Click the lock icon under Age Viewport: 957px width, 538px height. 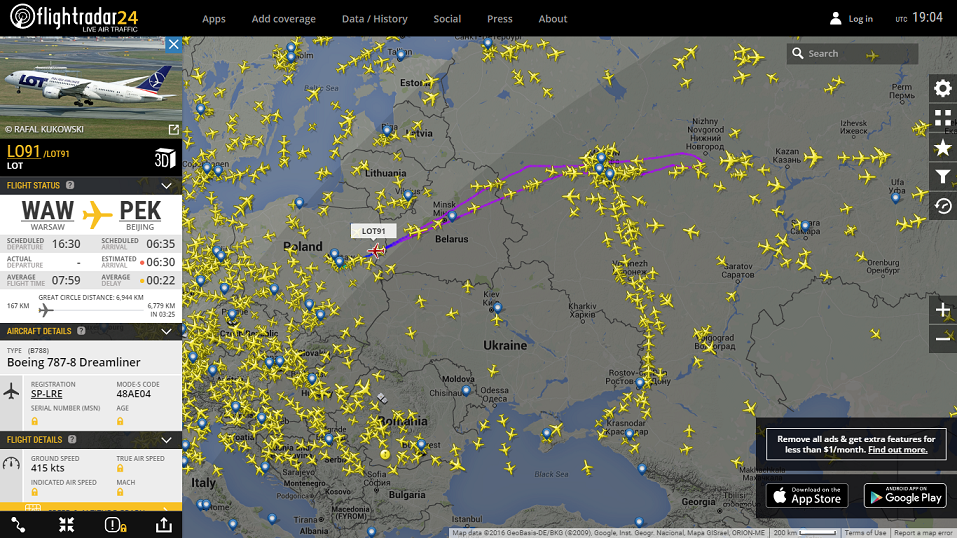point(120,421)
